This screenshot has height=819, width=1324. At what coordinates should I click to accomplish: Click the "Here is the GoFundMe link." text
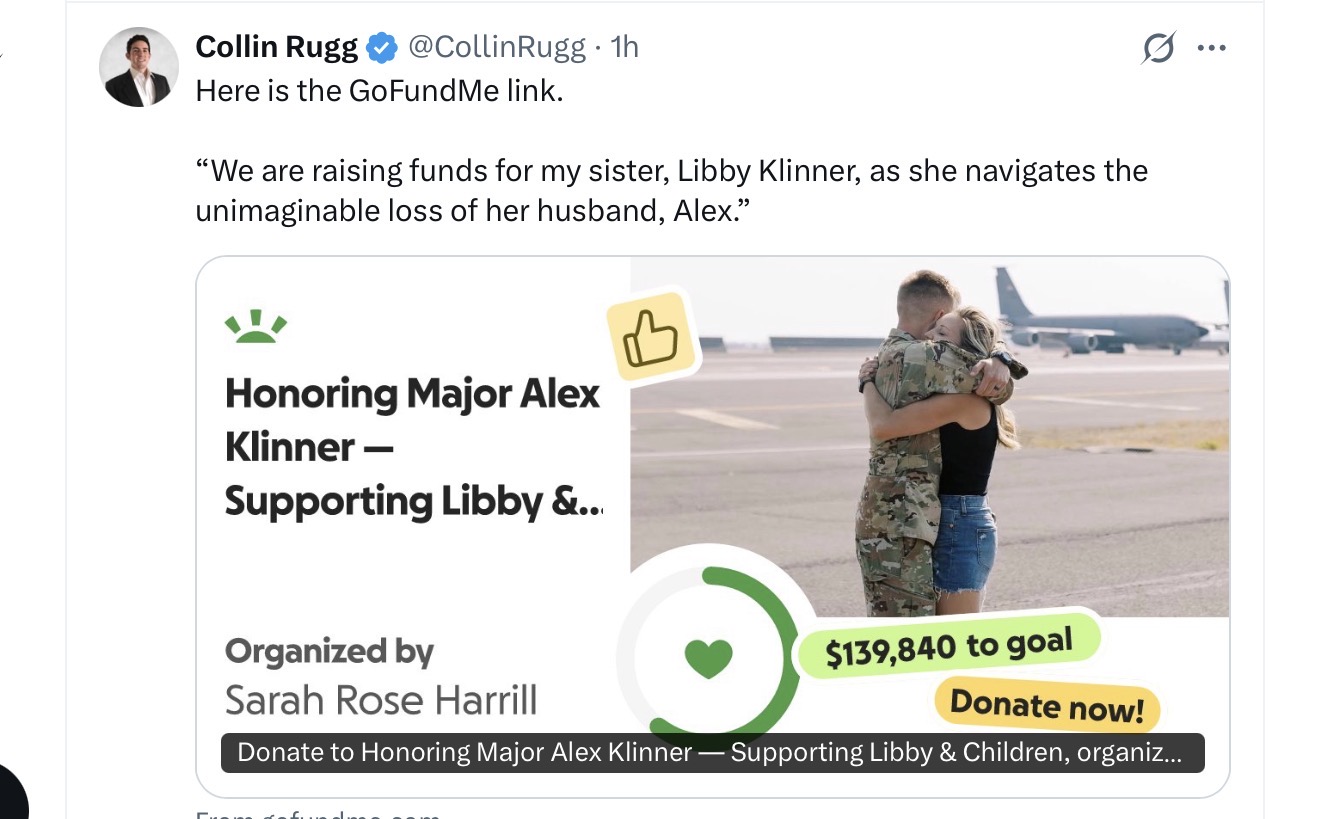click(380, 91)
